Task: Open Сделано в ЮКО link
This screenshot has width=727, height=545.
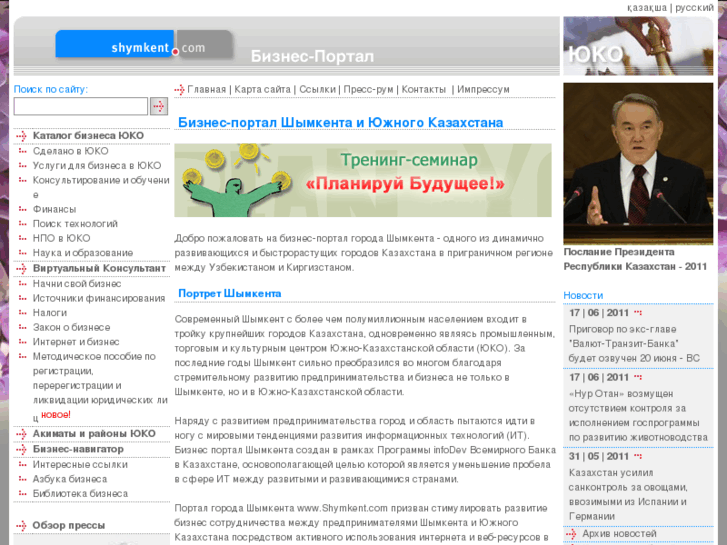Action: [70, 151]
